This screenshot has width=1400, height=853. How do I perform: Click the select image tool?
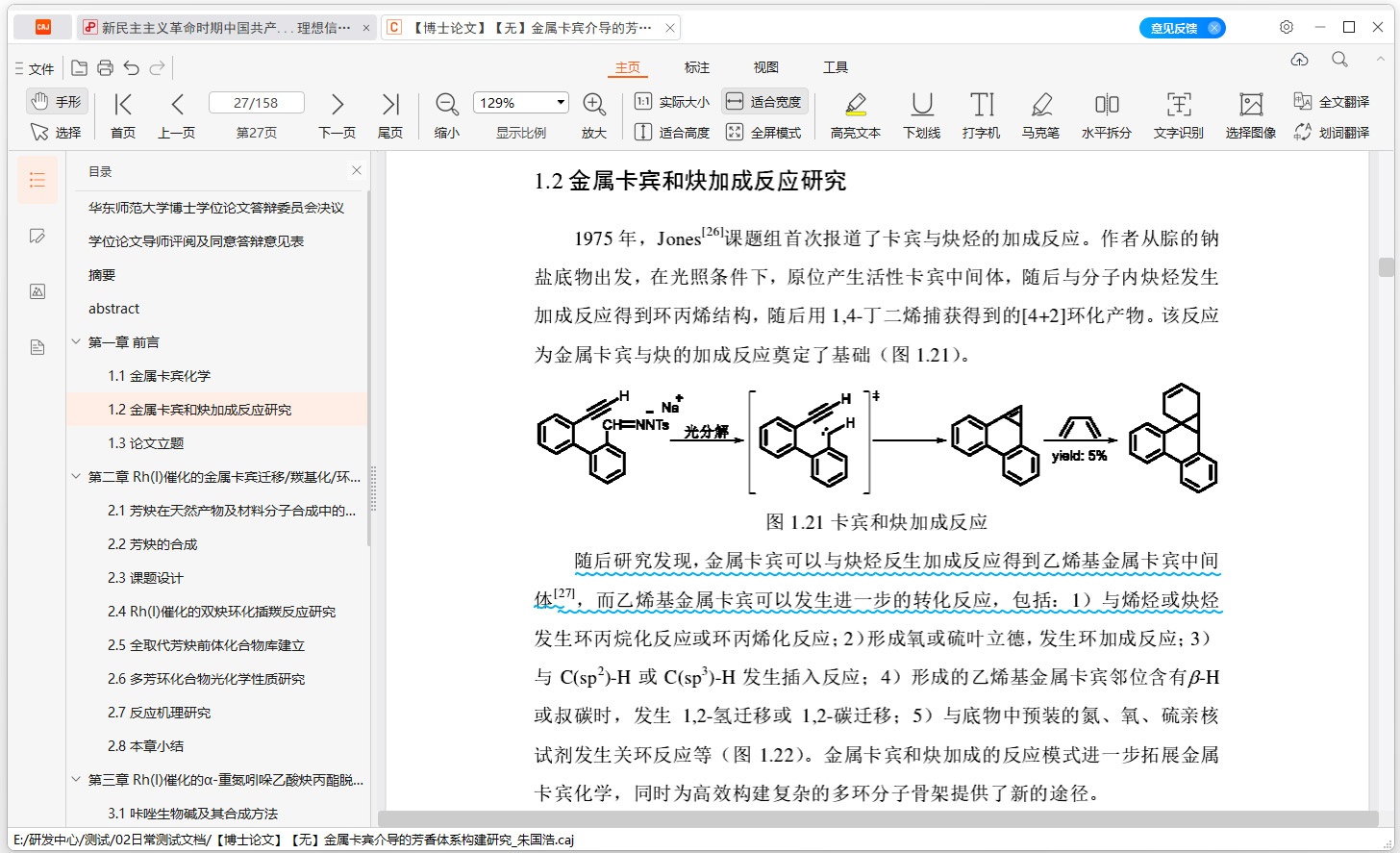point(1250,115)
